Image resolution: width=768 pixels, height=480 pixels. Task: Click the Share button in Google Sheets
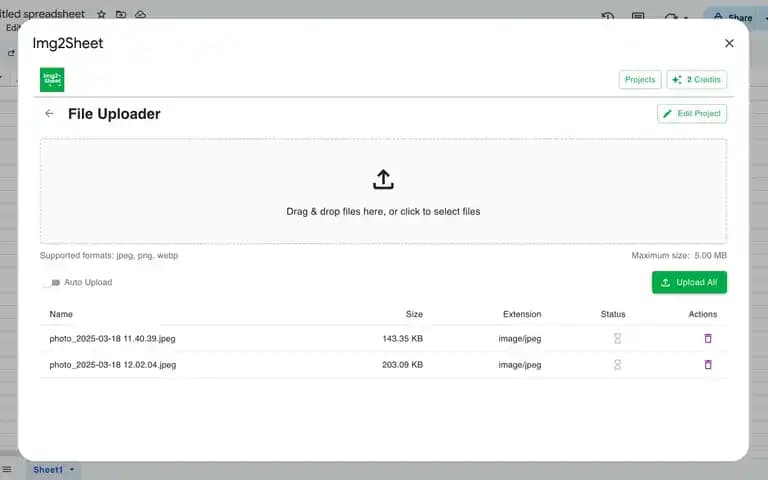click(x=733, y=18)
